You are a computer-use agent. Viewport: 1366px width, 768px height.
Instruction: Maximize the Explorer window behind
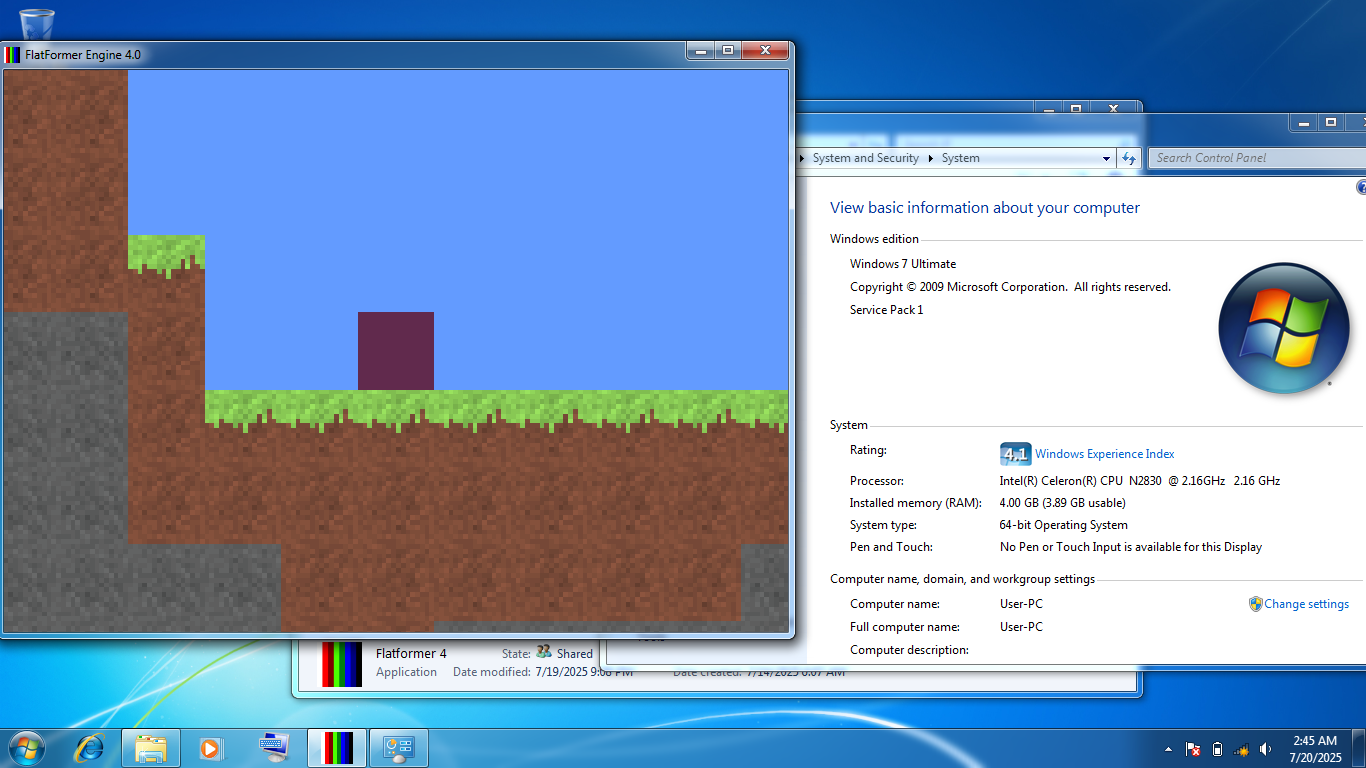pos(1075,107)
